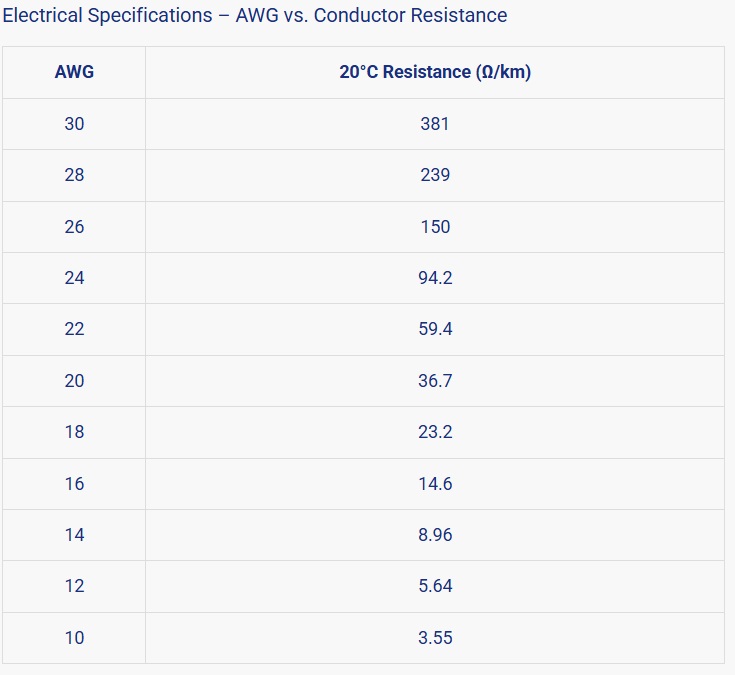Click AWG 28 cell

74,175
